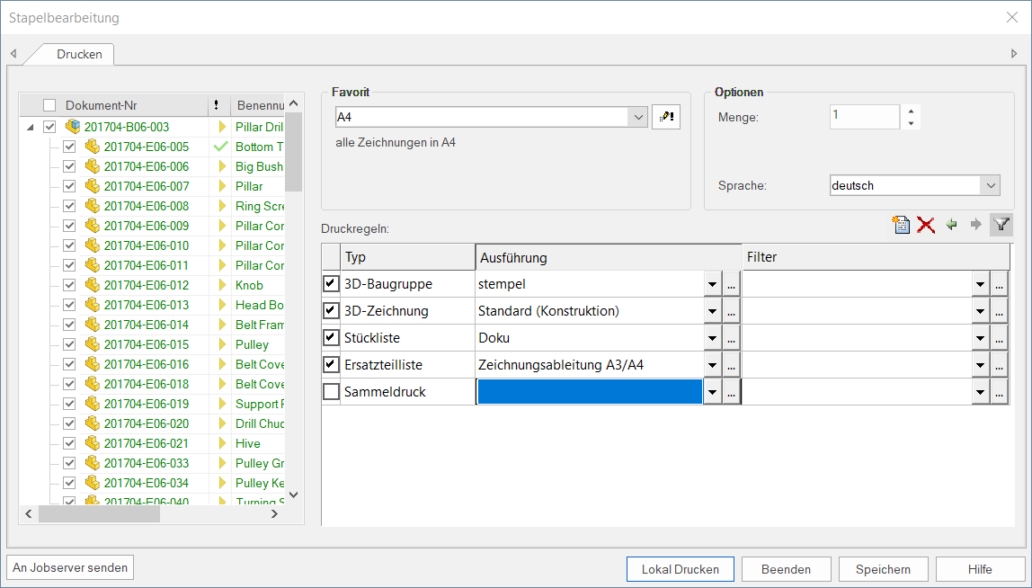The image size is (1032, 588).
Task: Enable the Sammeldruck rule checkbox
Action: pos(331,392)
